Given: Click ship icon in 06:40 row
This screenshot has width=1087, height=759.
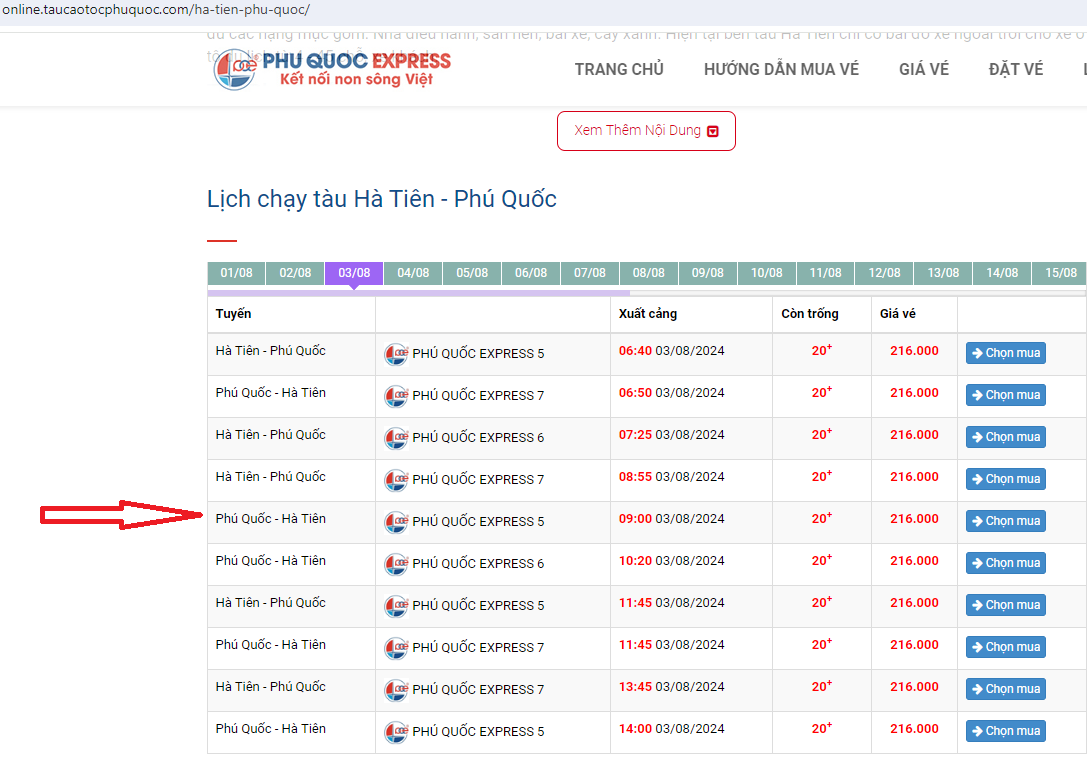Looking at the screenshot, I should pyautogui.click(x=397, y=354).
